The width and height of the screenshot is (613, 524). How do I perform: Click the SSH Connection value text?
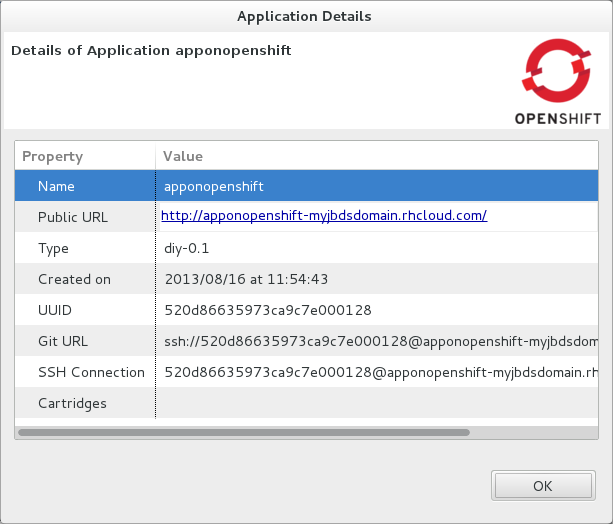click(x=380, y=372)
